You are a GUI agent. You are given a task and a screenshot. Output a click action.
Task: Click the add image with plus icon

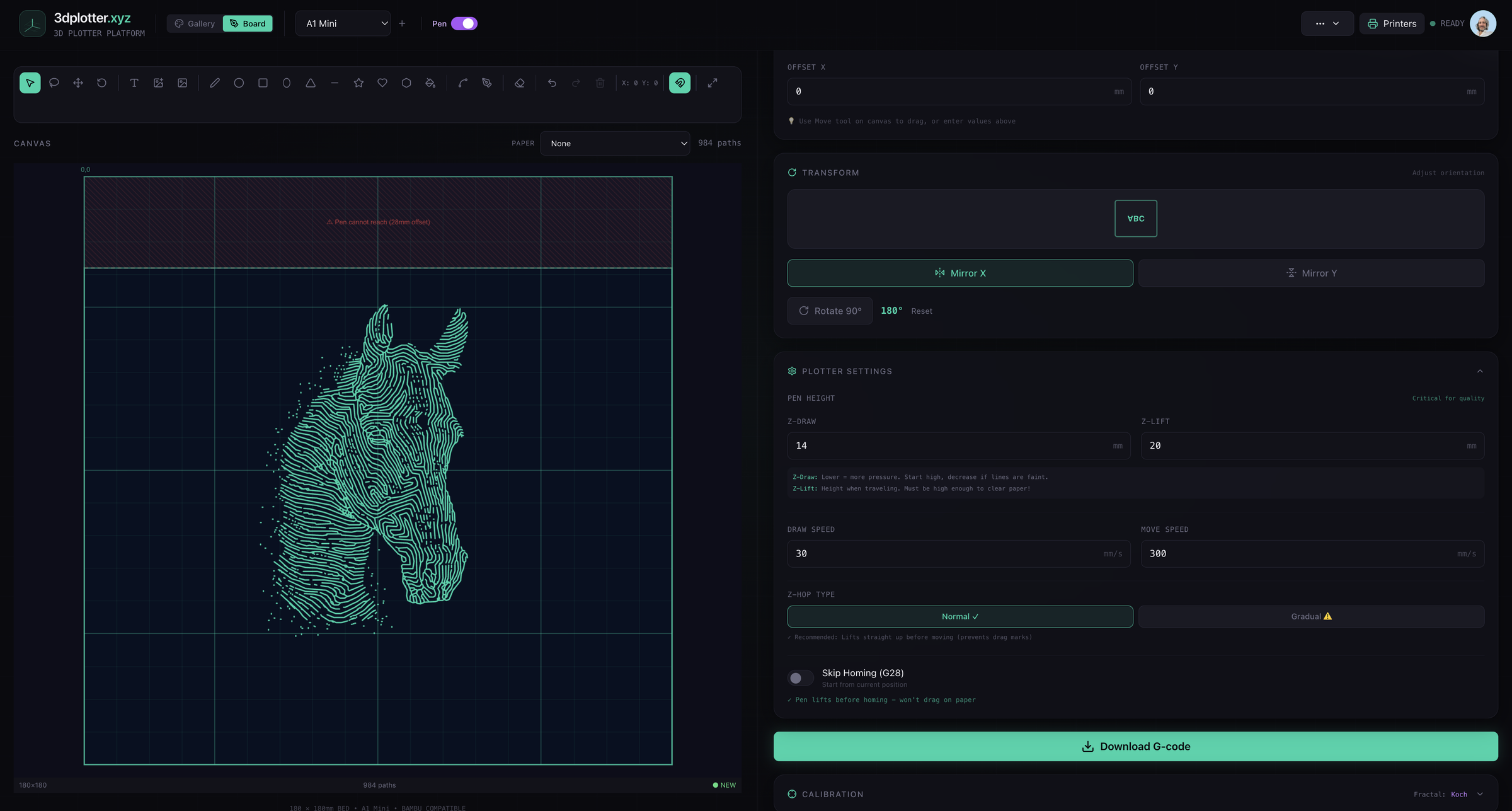(158, 83)
